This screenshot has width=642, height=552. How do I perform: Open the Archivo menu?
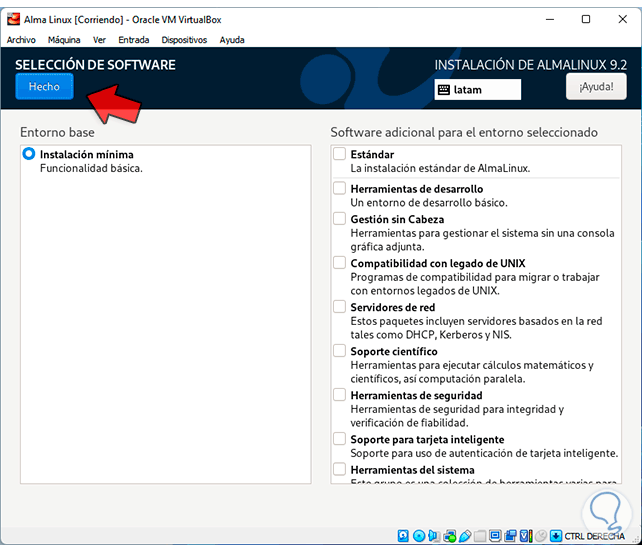[21, 40]
